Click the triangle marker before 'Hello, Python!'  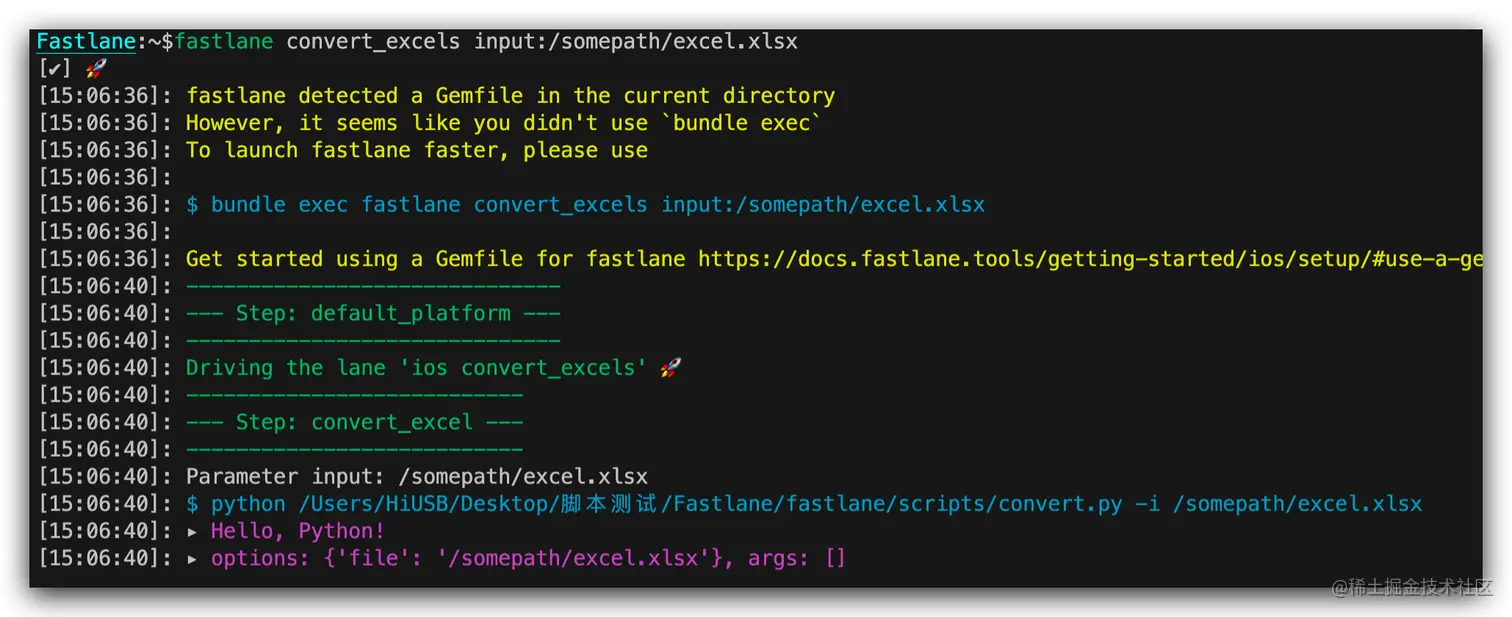click(x=192, y=531)
